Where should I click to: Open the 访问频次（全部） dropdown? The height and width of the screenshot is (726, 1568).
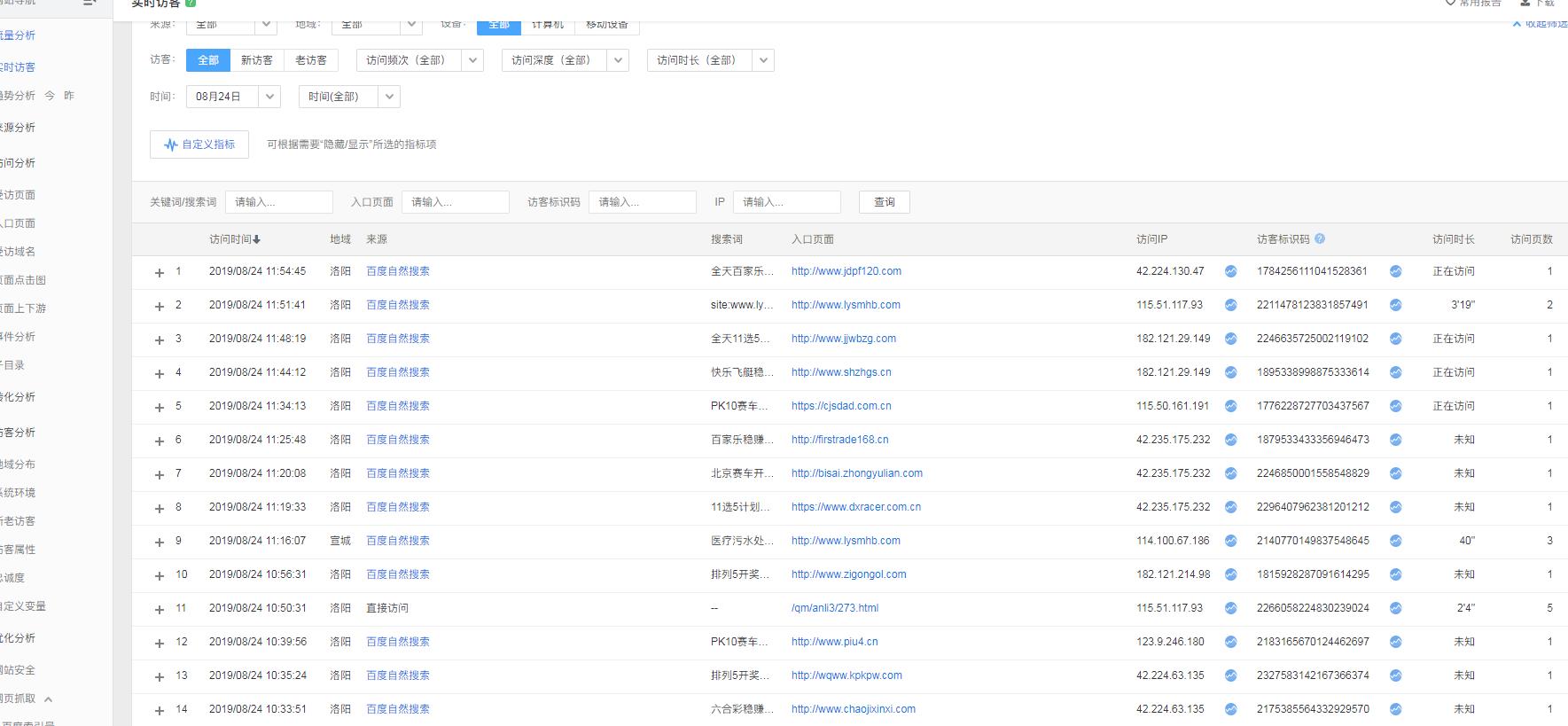[419, 60]
